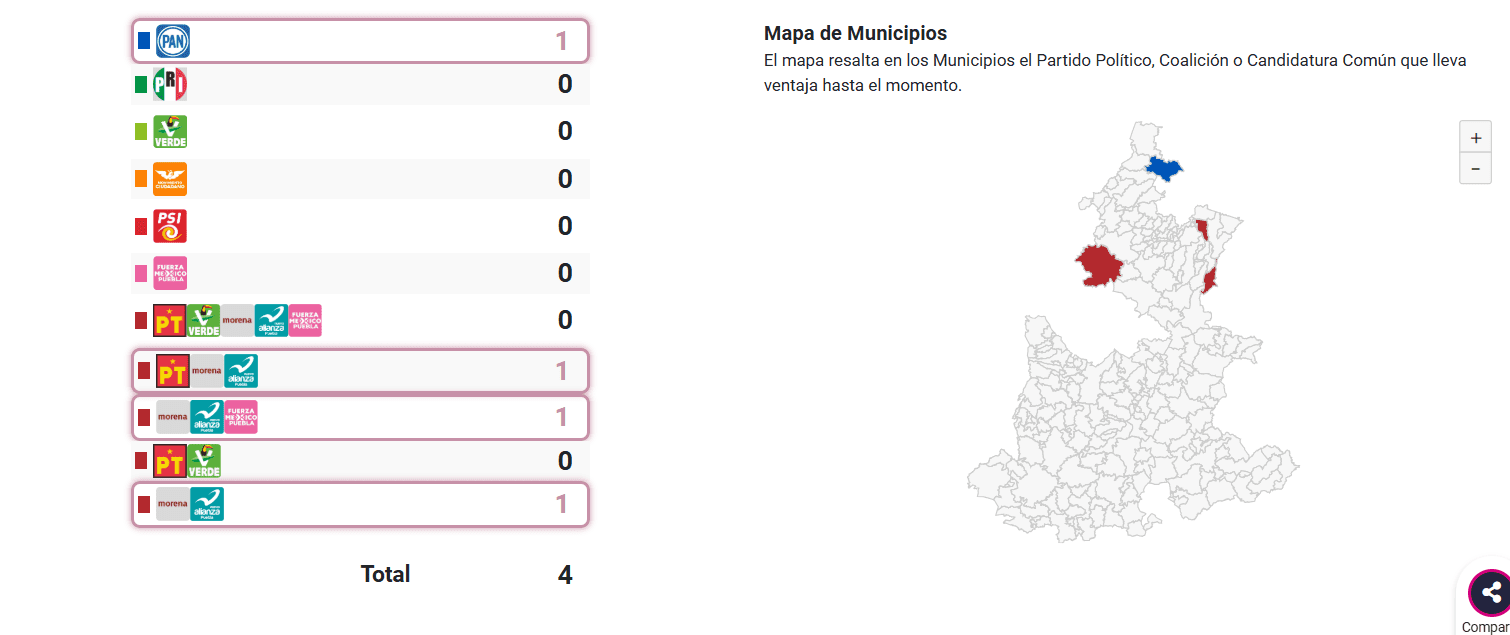The height and width of the screenshot is (635, 1510).
Task: Click Fuerza por México logo in Morena-Alianza-Fuerza row
Action: point(241,417)
